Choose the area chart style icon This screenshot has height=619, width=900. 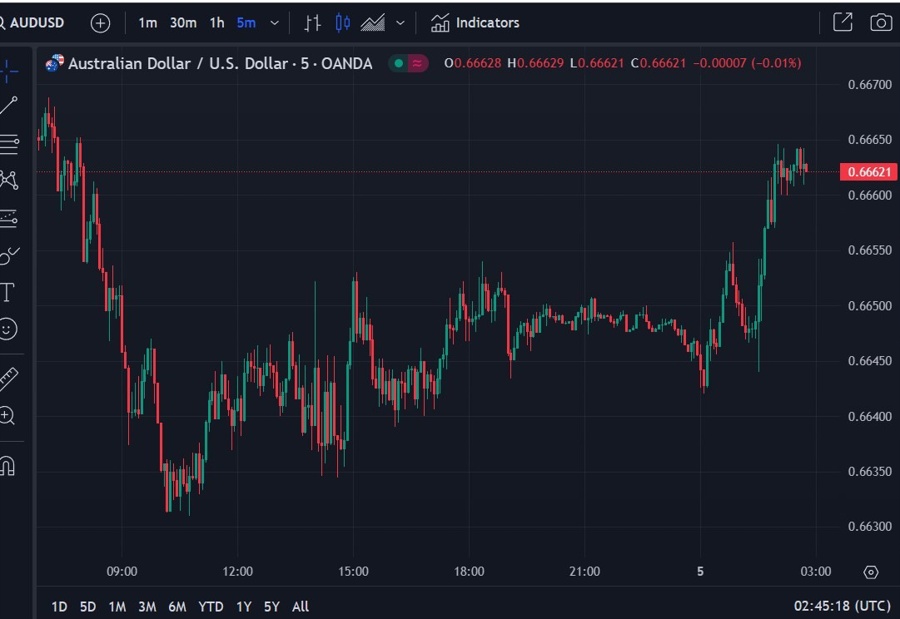point(373,23)
